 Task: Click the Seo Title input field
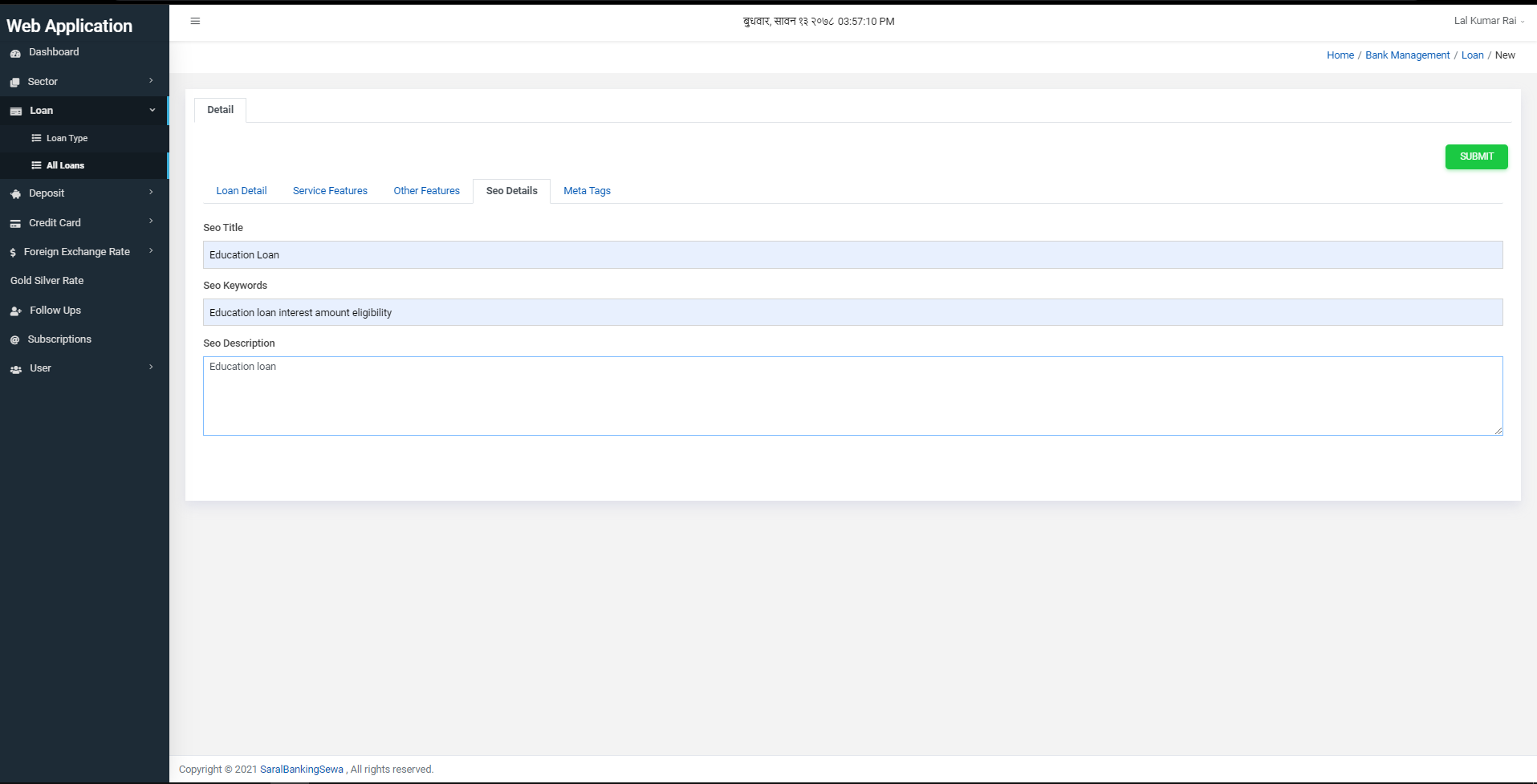pyautogui.click(x=852, y=255)
